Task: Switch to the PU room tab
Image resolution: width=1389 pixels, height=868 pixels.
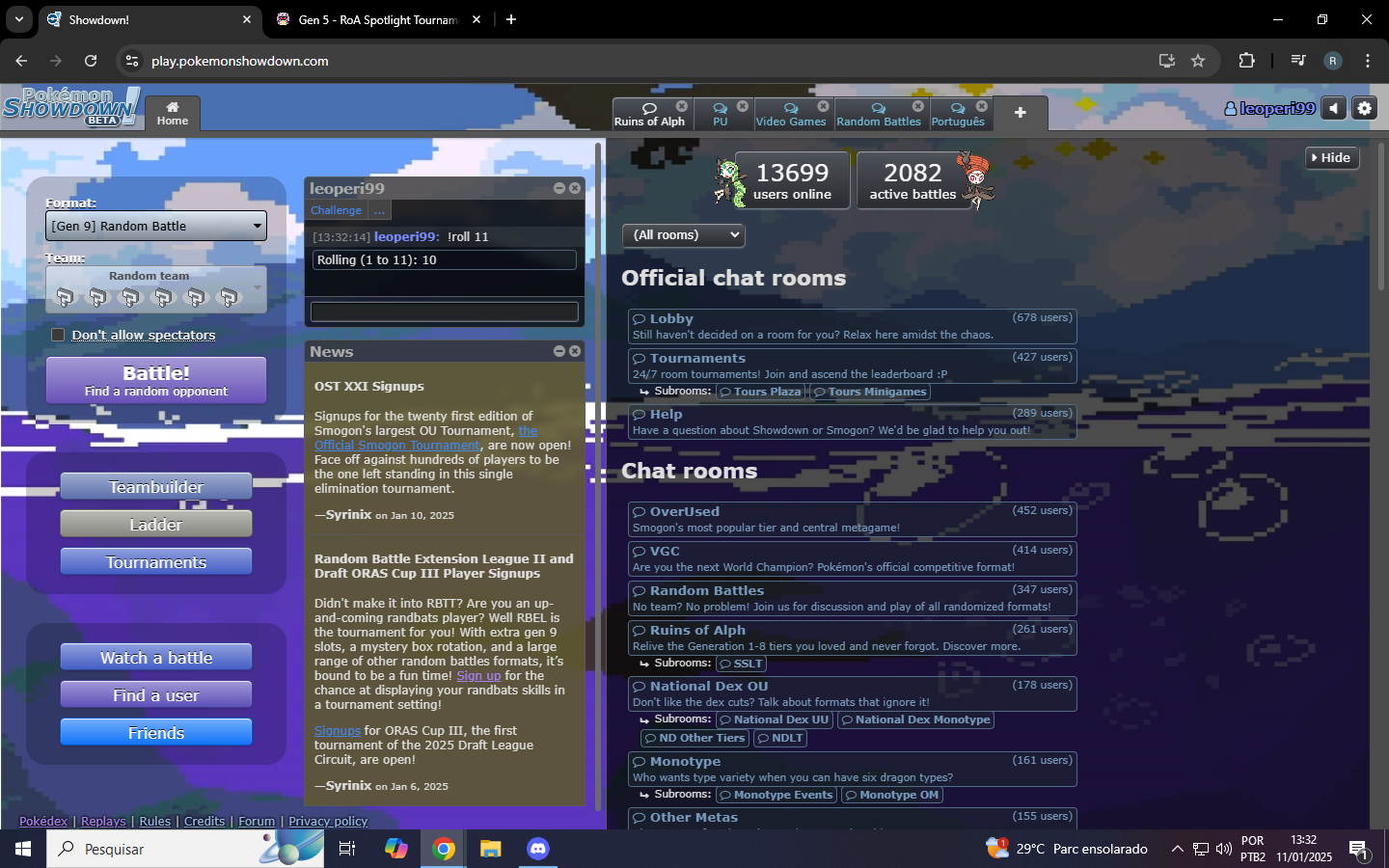Action: (721, 114)
